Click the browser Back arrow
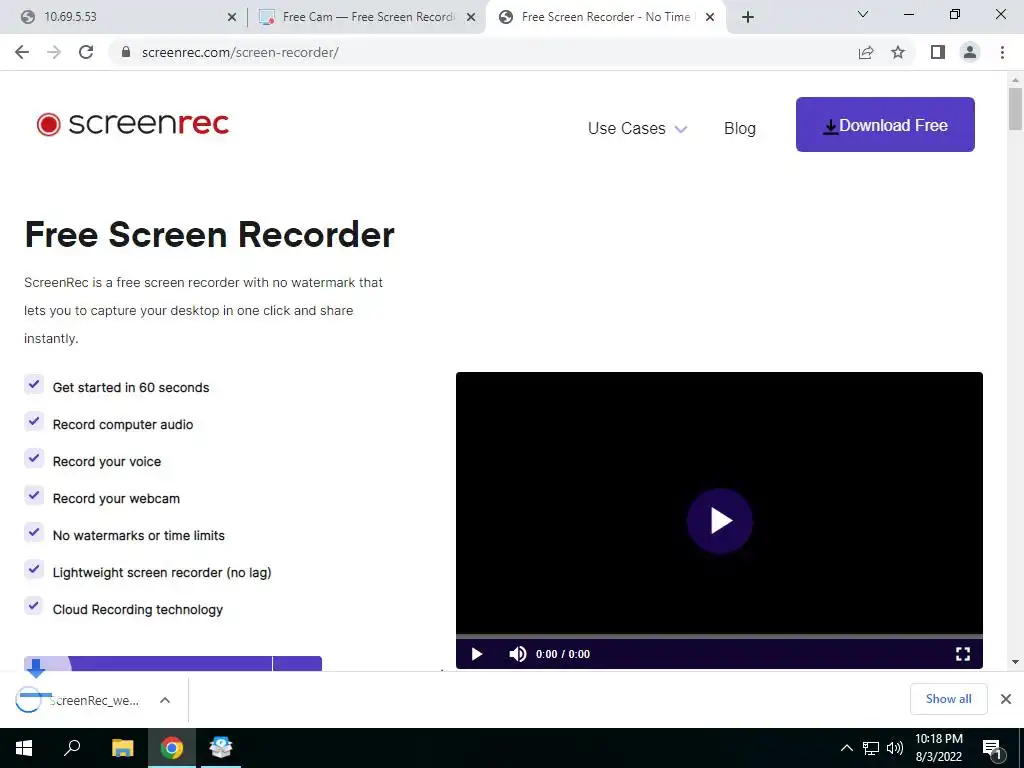 tap(22, 52)
